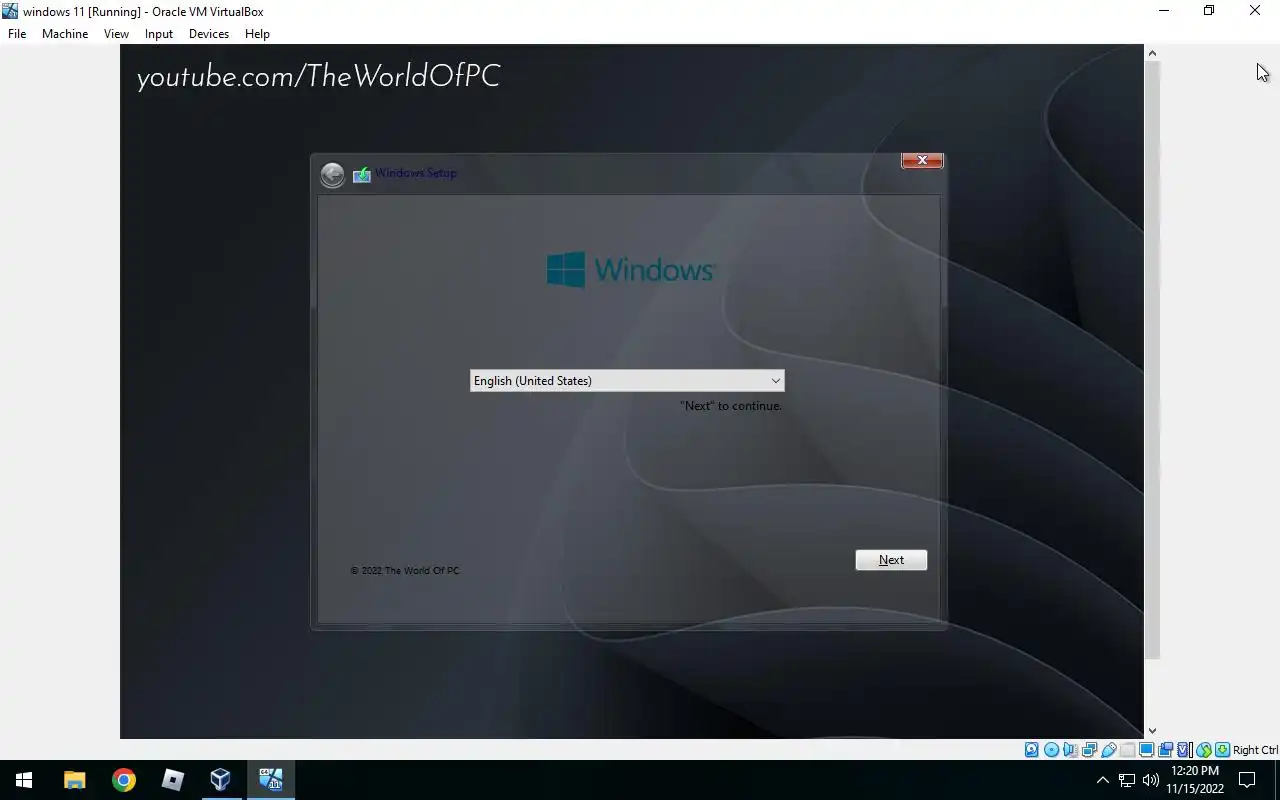Click the VM window scrollbar up arrow
Image resolution: width=1280 pixels, height=800 pixels.
pyautogui.click(x=1152, y=53)
